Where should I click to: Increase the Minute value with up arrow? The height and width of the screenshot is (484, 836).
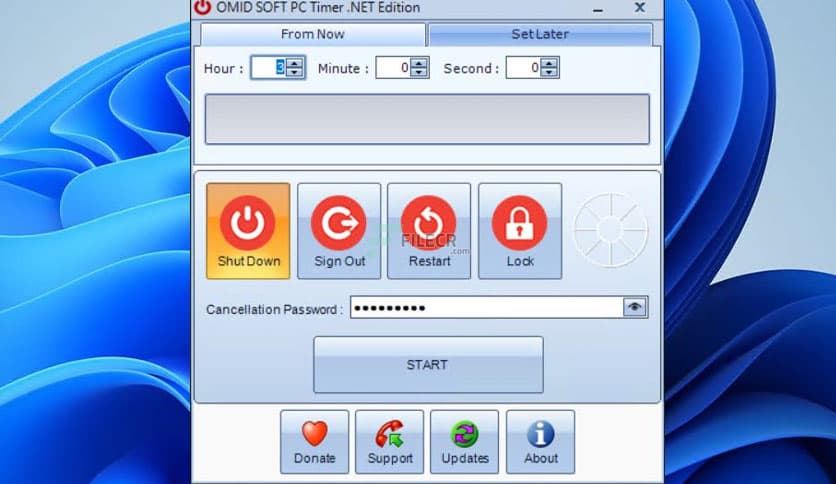click(419, 63)
